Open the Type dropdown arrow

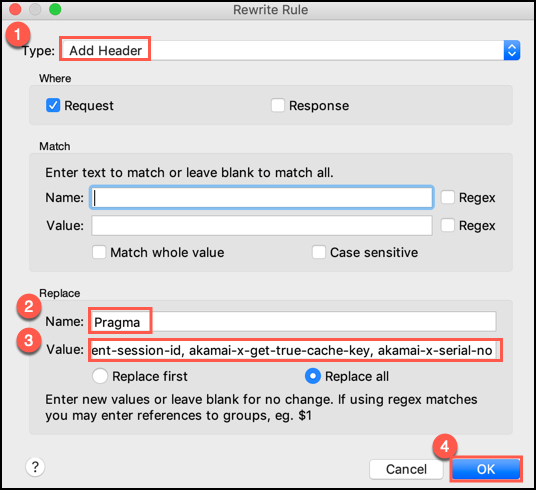click(x=512, y=50)
